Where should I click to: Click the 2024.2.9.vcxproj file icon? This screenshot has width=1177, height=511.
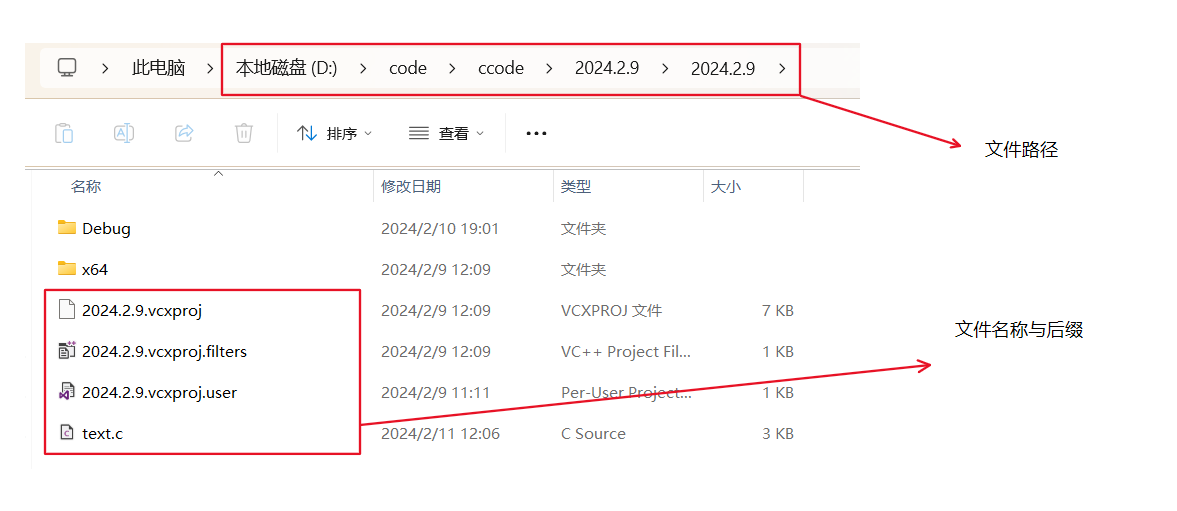(x=67, y=309)
